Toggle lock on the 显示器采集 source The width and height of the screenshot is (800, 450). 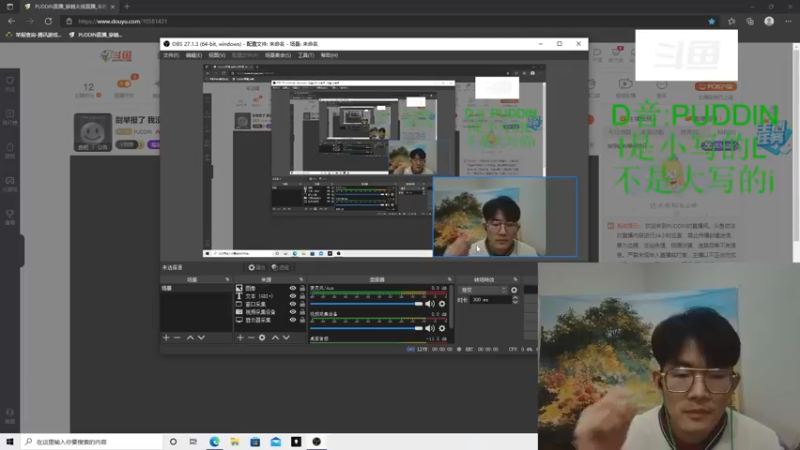302,320
